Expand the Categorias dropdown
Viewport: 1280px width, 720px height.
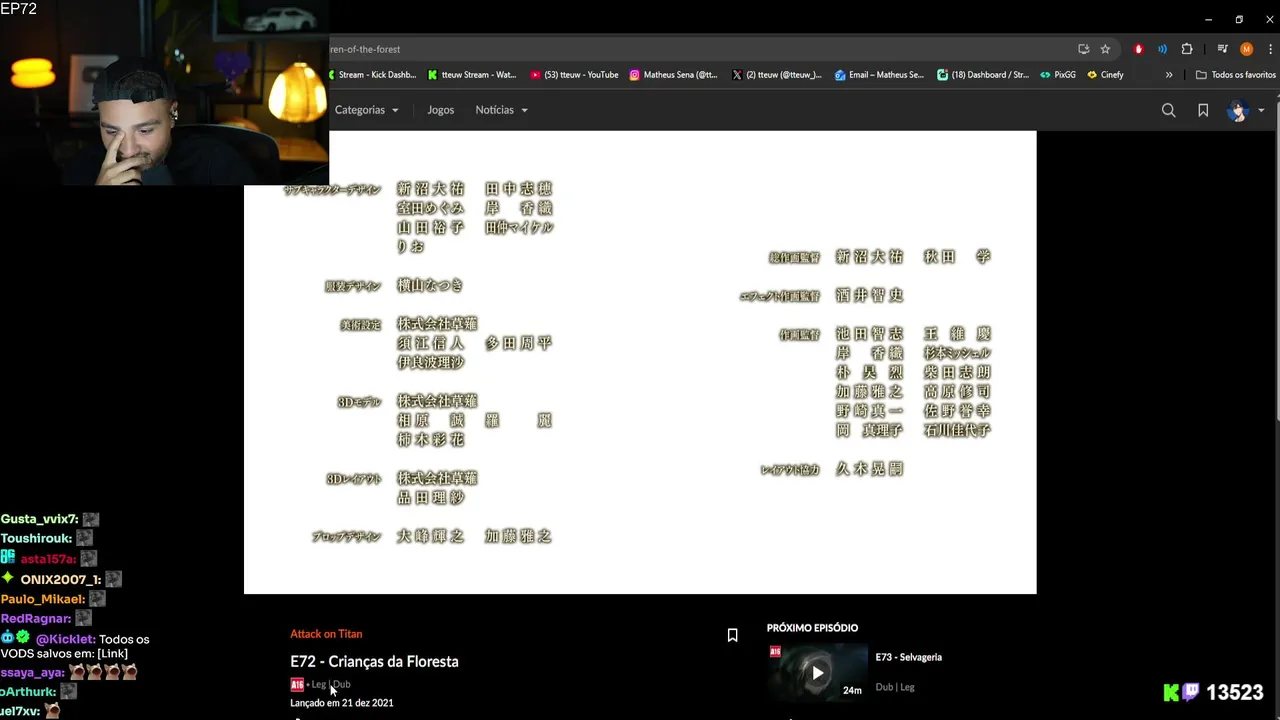(366, 110)
